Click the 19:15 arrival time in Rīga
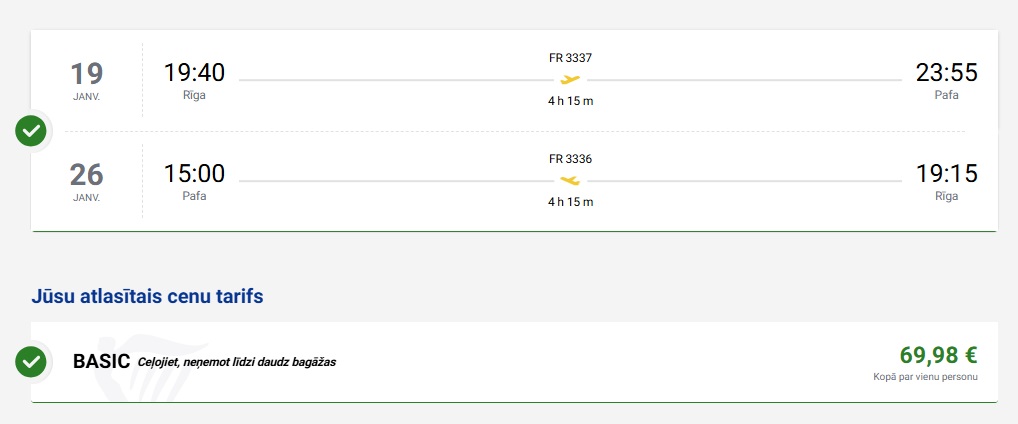This screenshot has width=1018, height=424. pos(946,174)
